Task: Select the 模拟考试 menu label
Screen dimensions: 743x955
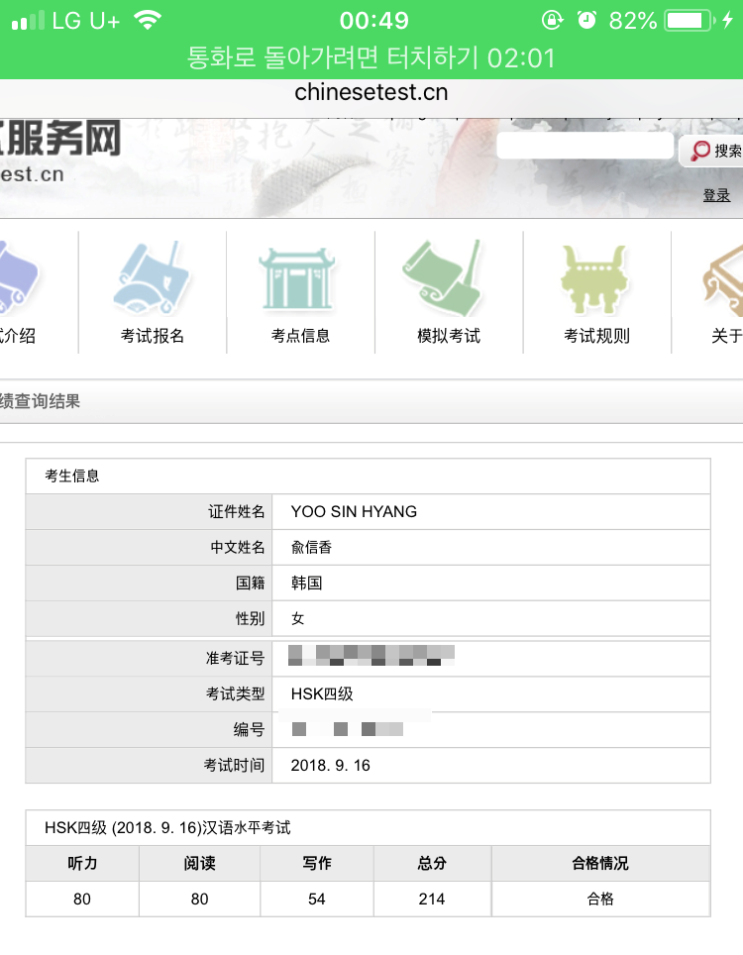Action: (x=449, y=336)
